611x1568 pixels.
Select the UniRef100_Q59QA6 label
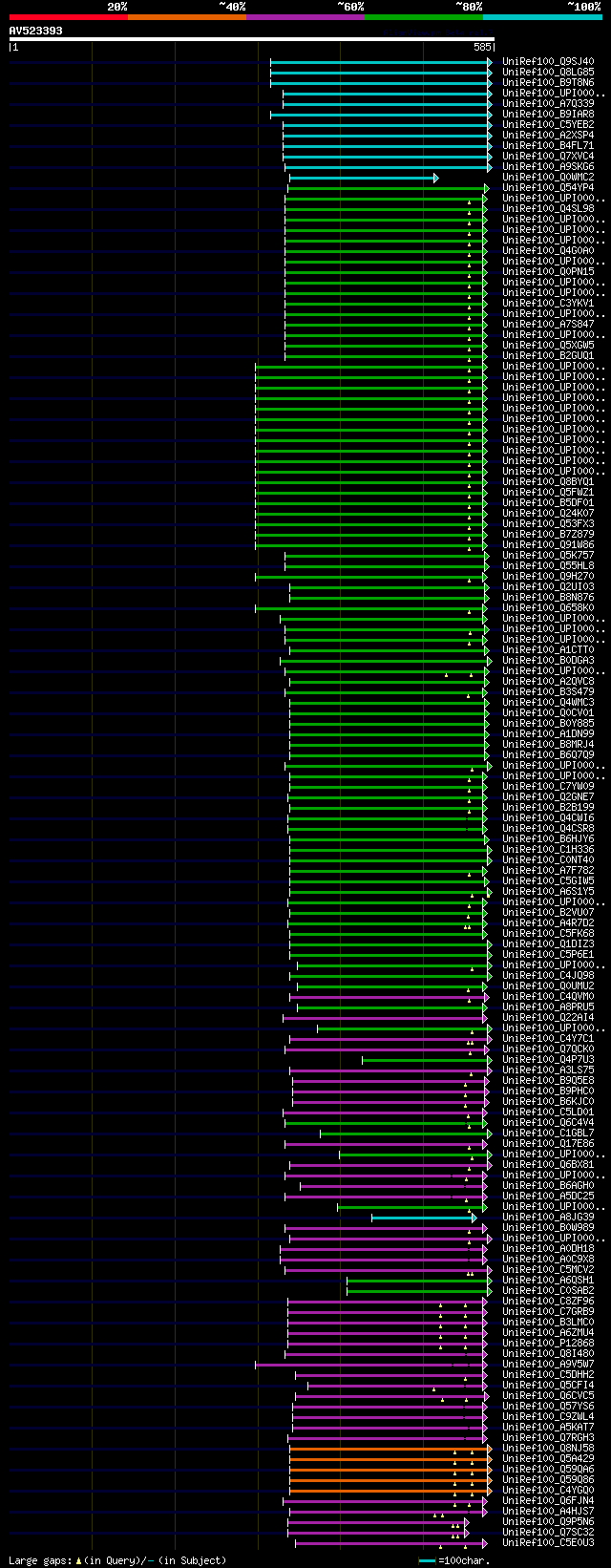tap(548, 1469)
